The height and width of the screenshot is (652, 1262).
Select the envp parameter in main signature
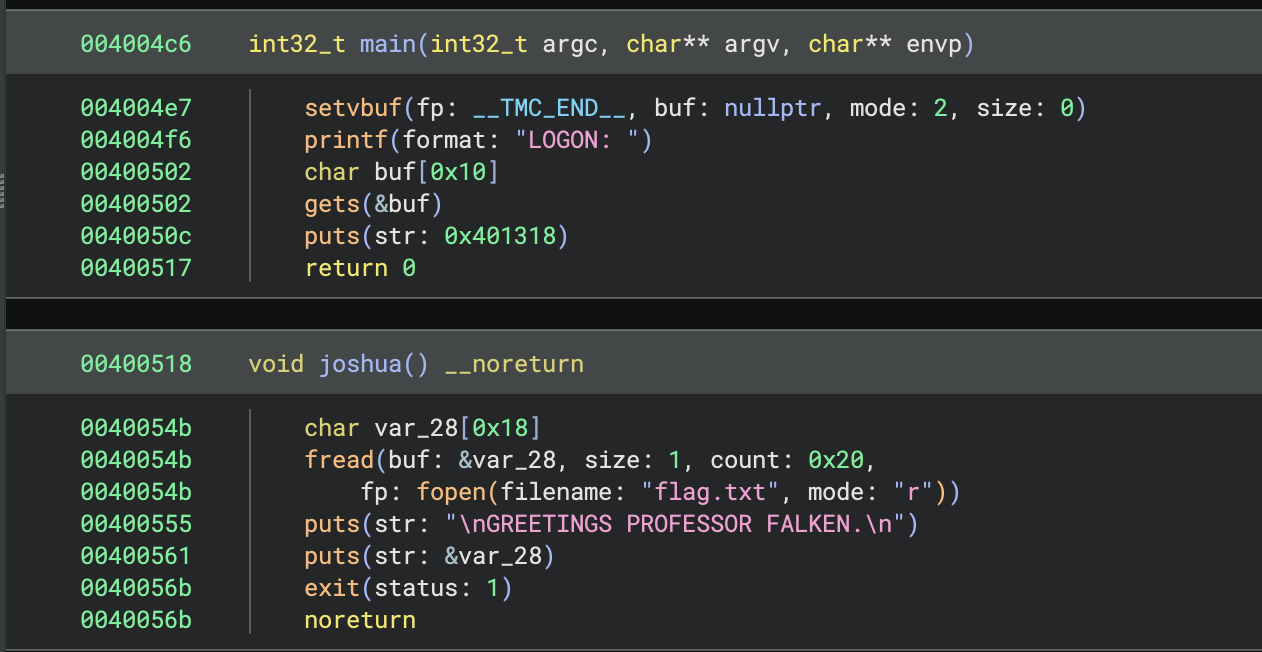point(937,44)
